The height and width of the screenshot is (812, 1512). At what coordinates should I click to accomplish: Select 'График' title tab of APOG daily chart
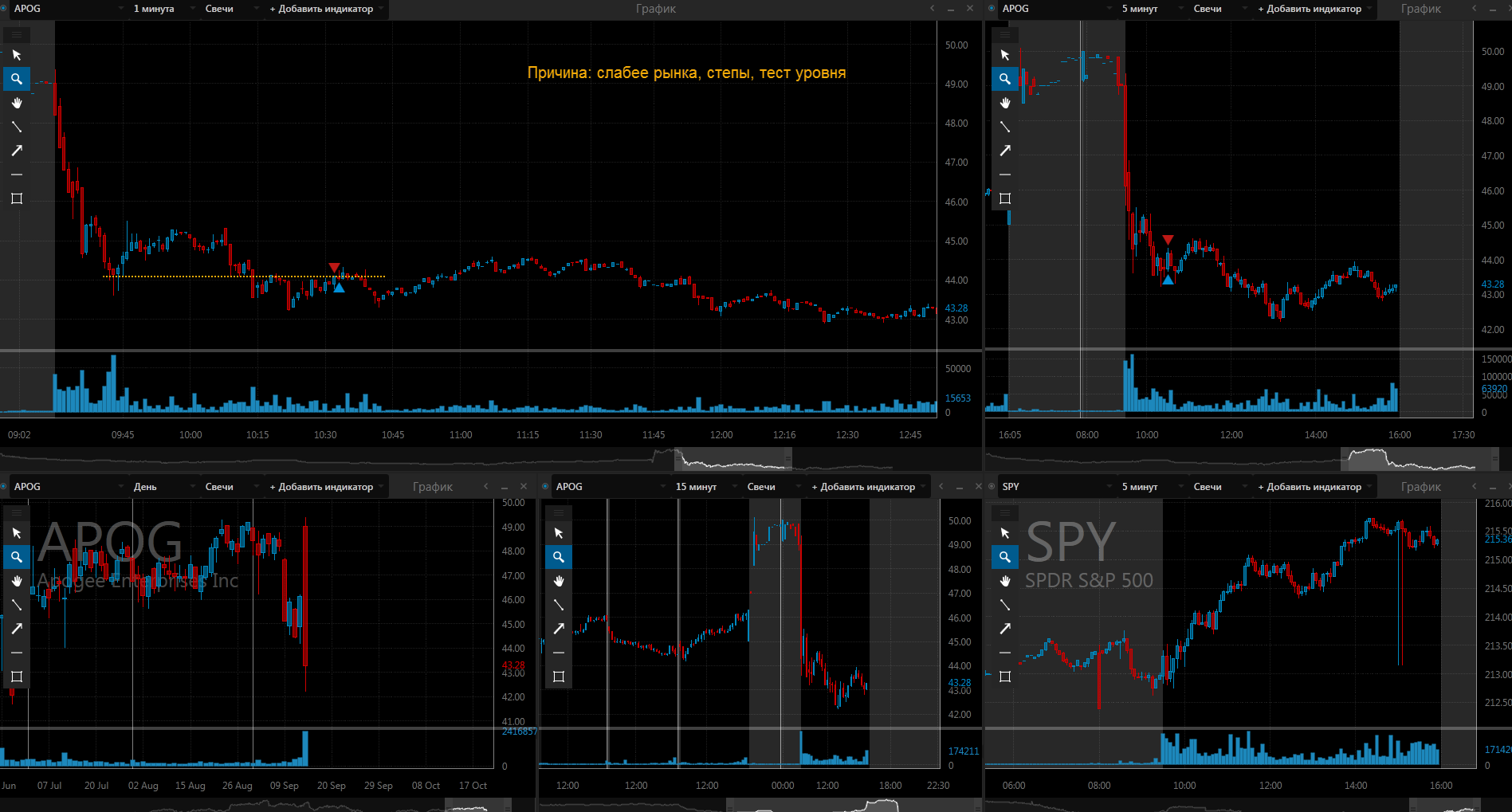433,487
